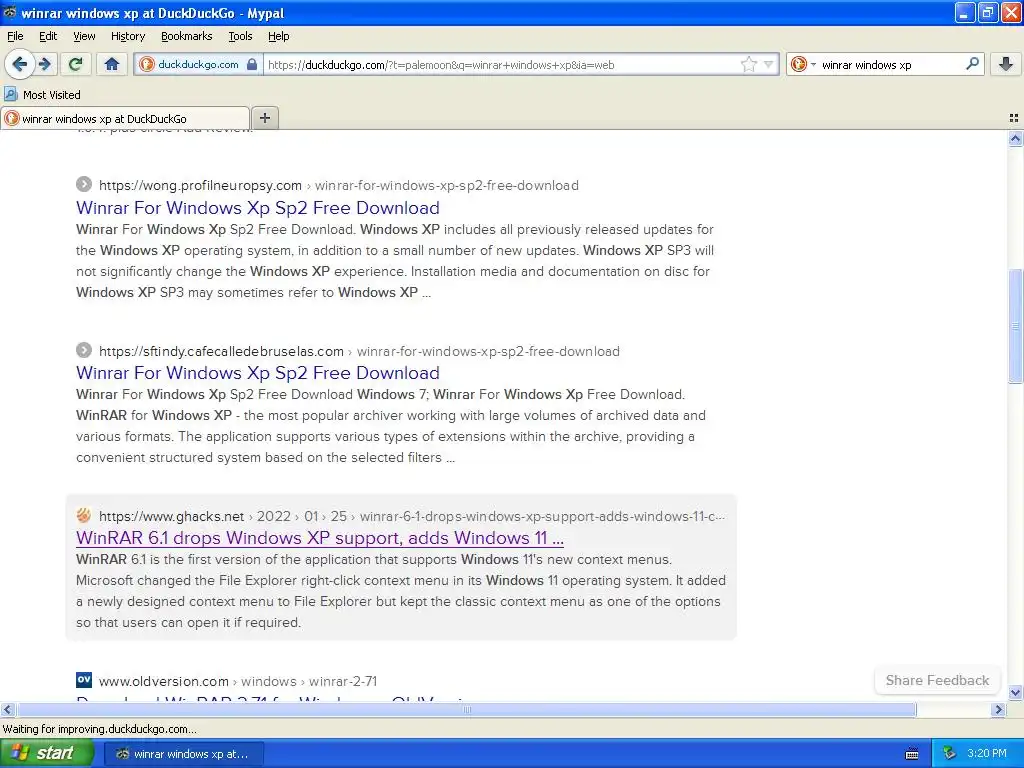The width and height of the screenshot is (1024, 768).
Task: Open the Bookmarks menu
Action: point(186,36)
